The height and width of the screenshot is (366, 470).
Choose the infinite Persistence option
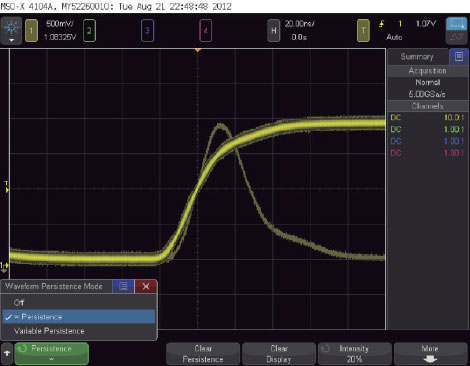[79, 317]
